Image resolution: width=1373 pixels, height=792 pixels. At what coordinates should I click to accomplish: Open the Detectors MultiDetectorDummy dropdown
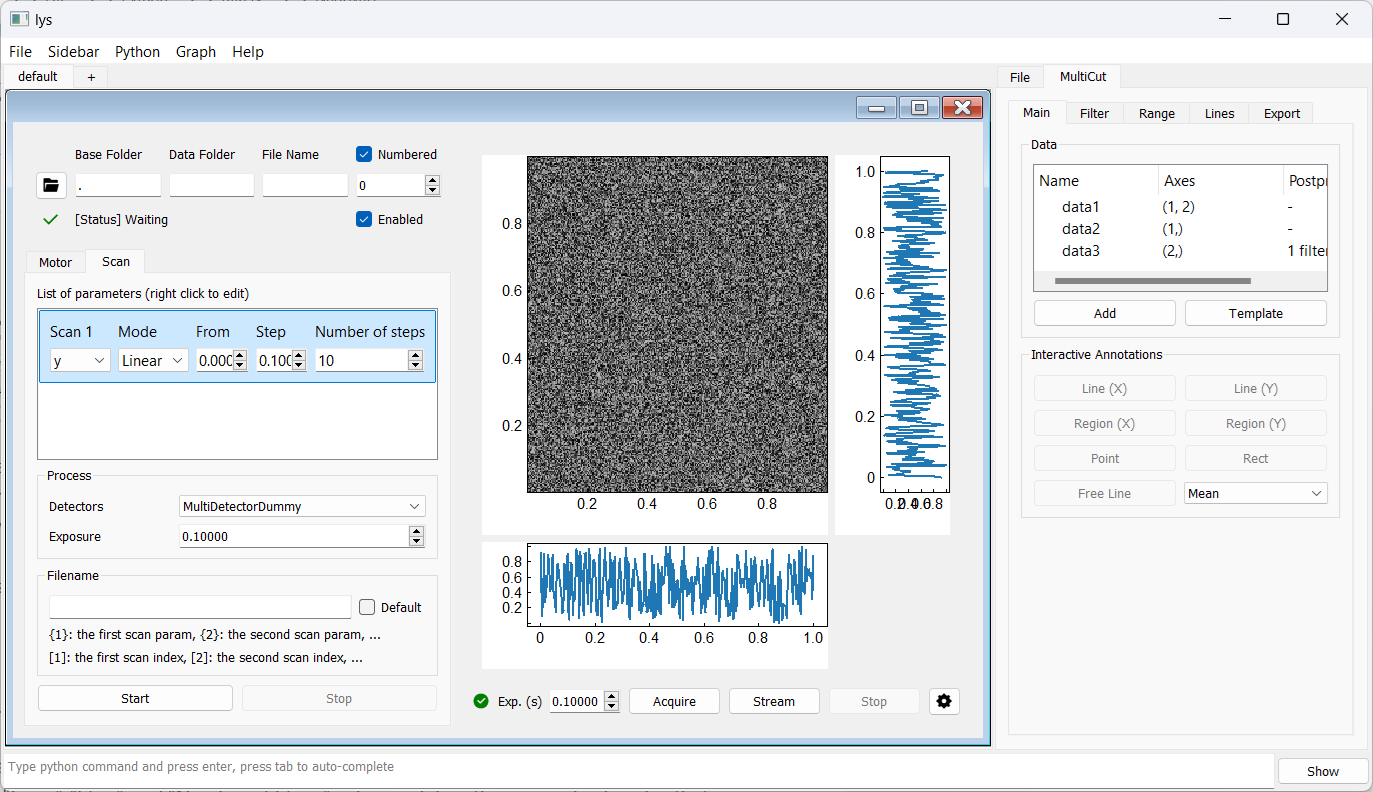click(302, 507)
